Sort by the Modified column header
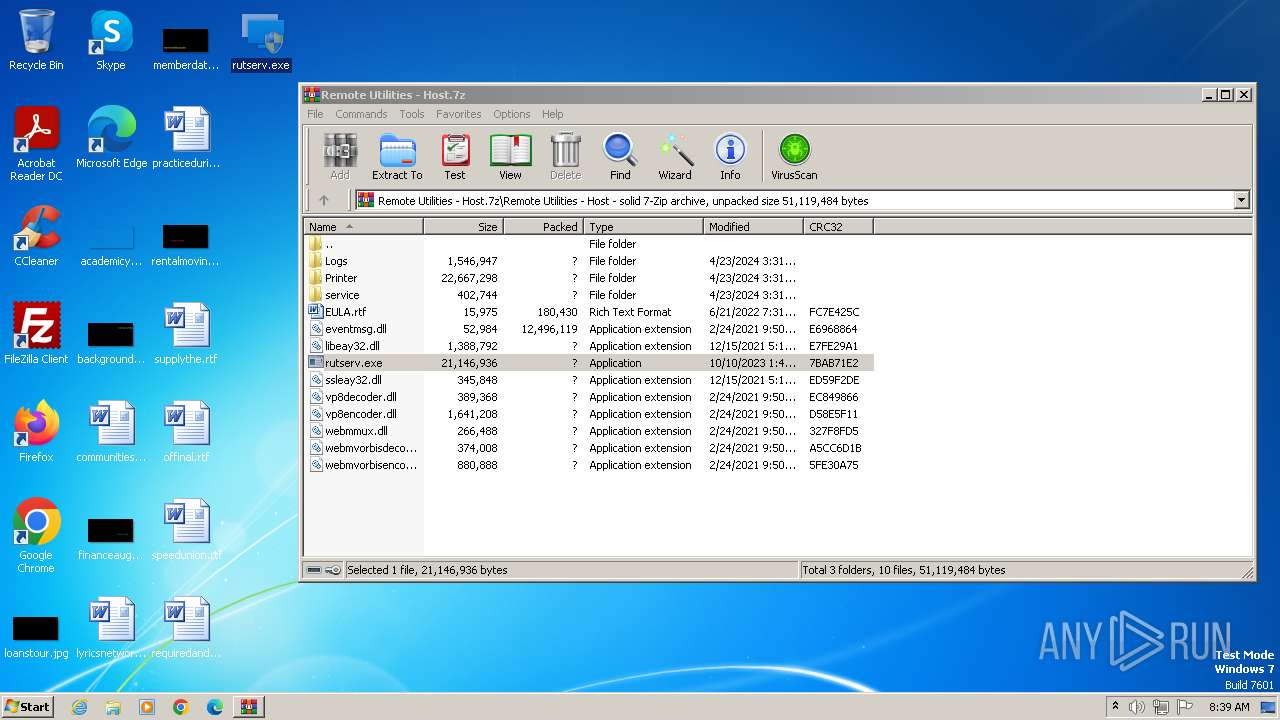Image resolution: width=1280 pixels, height=720 pixels. 754,227
